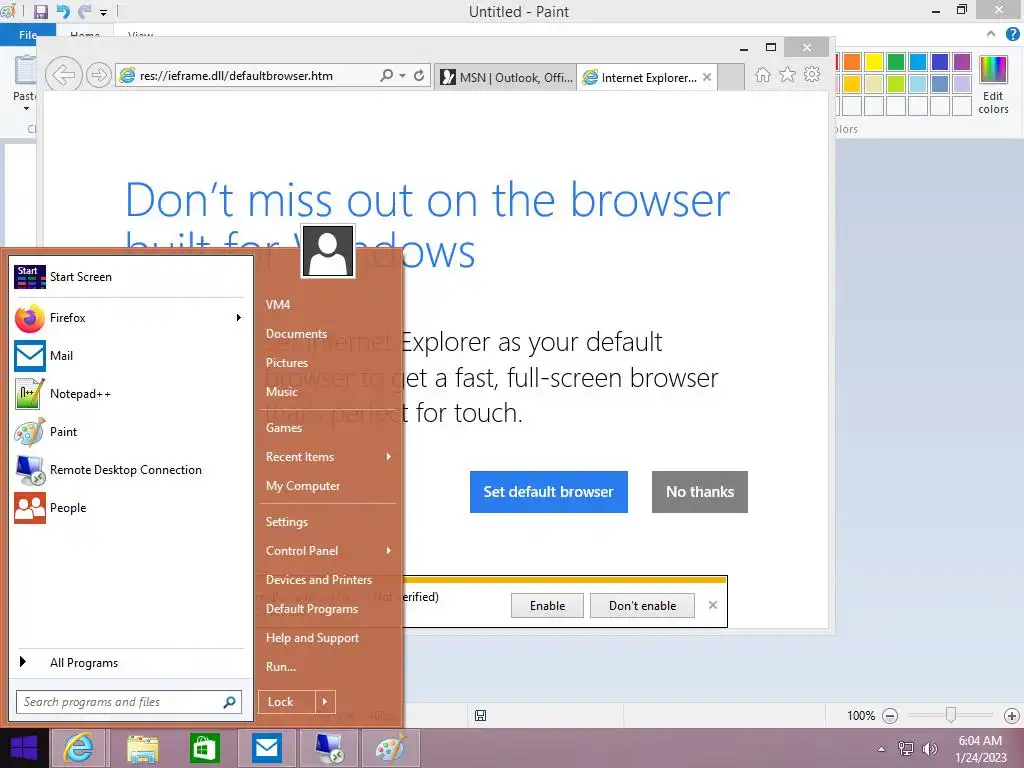This screenshot has width=1024, height=768.
Task: Open Notepad++ from the start menu
Action: click(129, 394)
